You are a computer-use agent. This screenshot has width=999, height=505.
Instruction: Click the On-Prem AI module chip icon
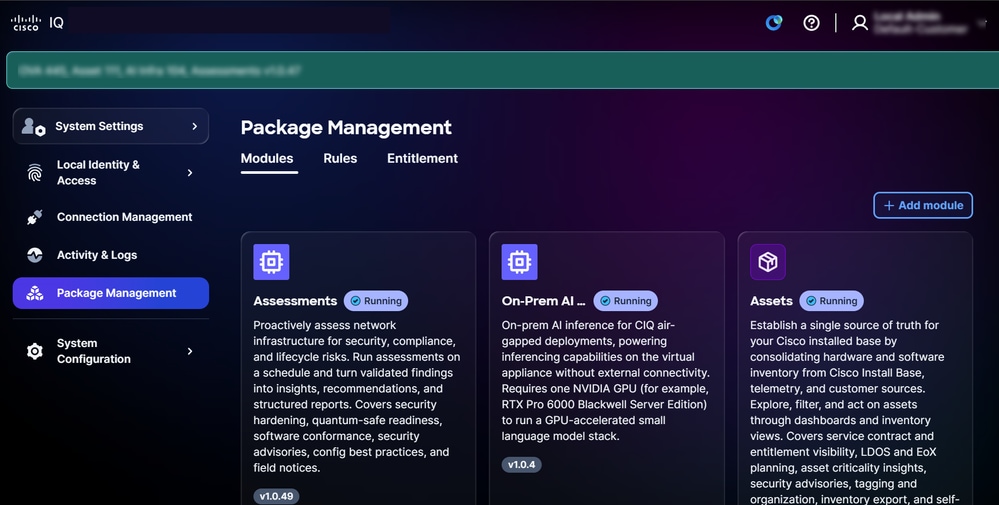click(x=519, y=262)
